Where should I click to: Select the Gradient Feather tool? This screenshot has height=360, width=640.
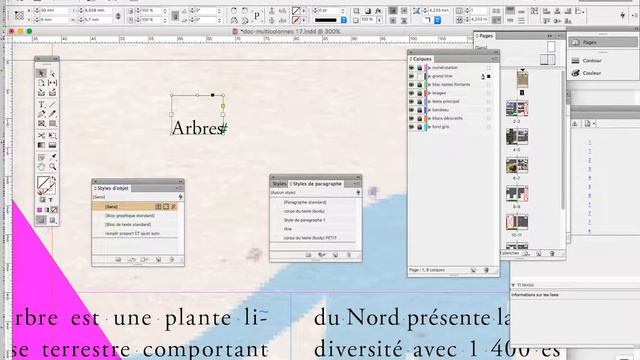pos(53,145)
